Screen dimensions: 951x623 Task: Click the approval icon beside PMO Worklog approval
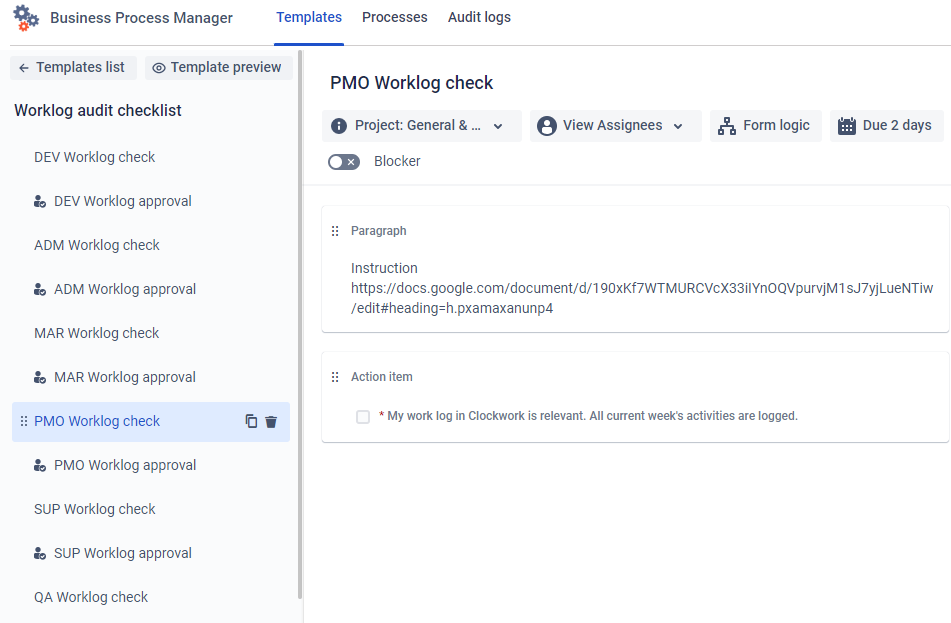[40, 465]
